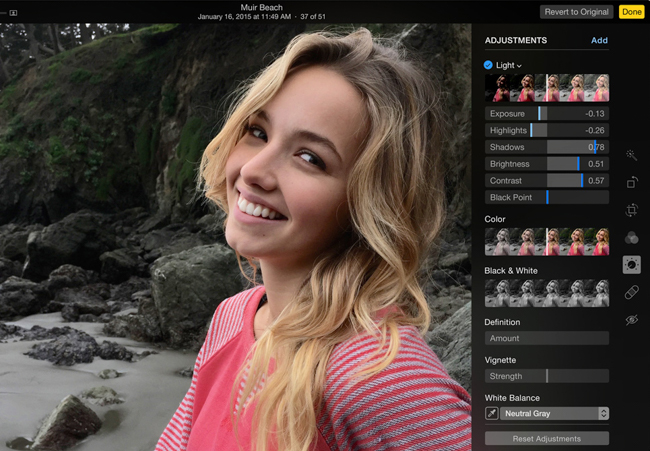Pick the White Balance eyedropper
The height and width of the screenshot is (451, 650).
492,413
